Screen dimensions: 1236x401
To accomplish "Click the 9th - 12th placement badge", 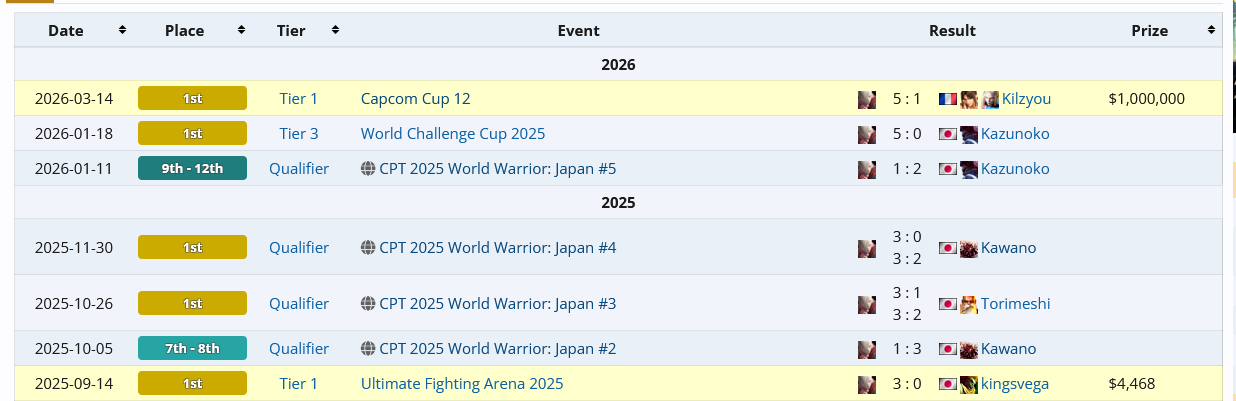I will click(192, 168).
